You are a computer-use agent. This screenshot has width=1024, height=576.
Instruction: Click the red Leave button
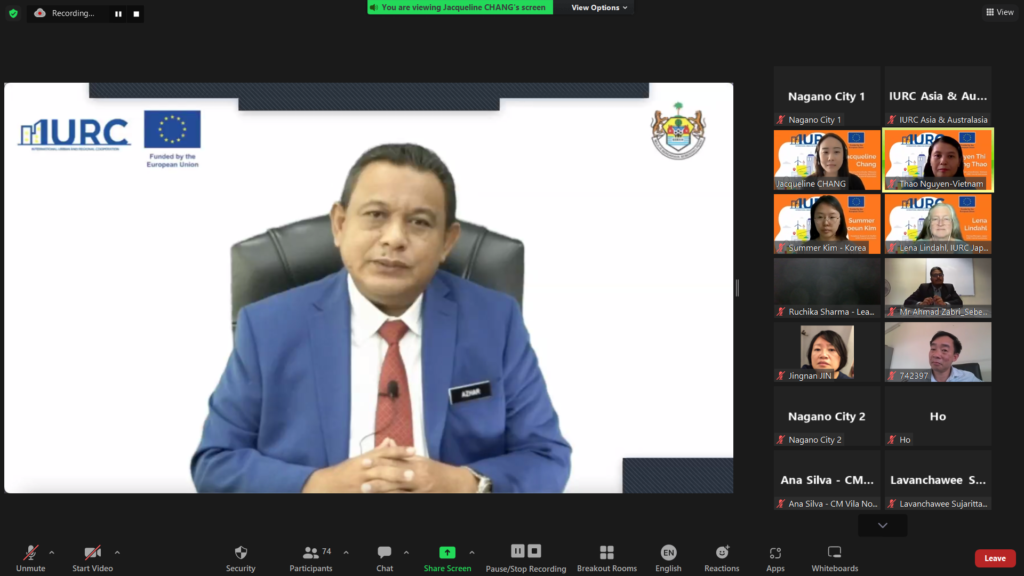click(994, 558)
